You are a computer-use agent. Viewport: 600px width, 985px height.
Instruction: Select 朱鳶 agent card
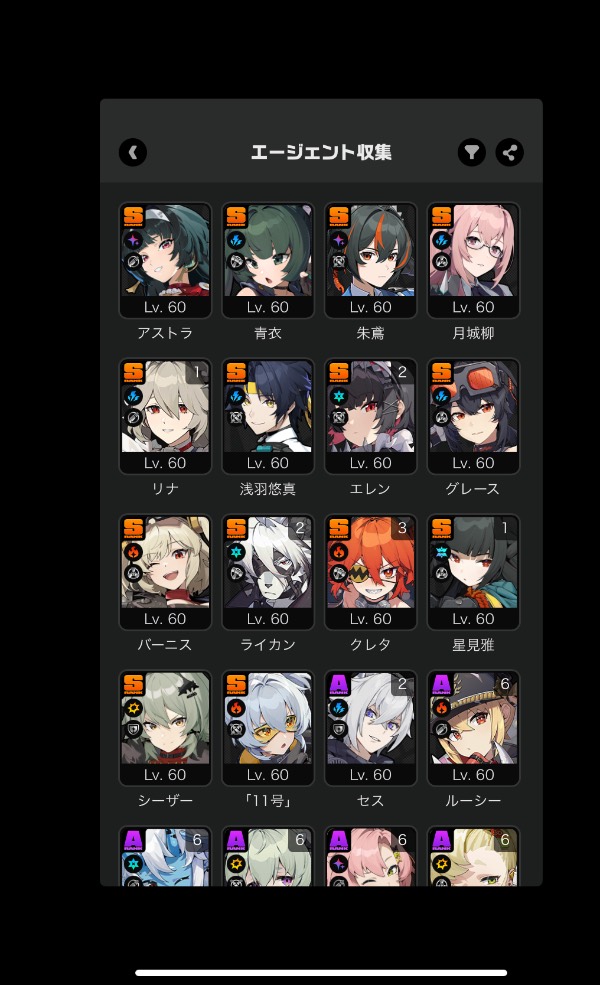[x=371, y=260]
